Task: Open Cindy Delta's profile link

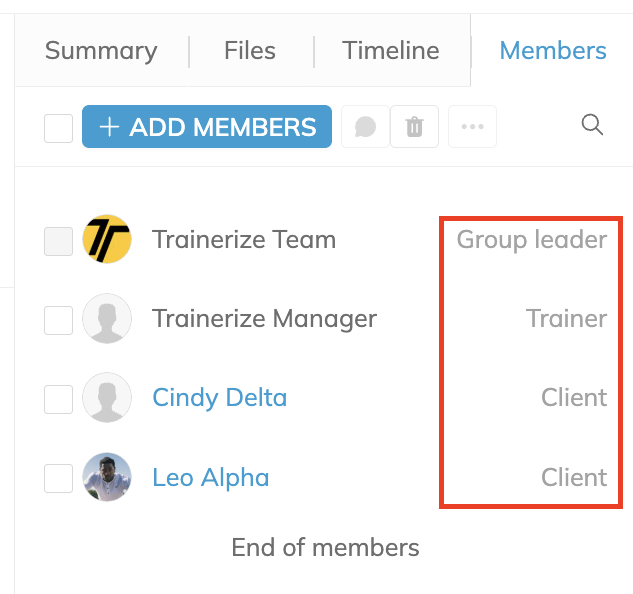Action: (219, 398)
